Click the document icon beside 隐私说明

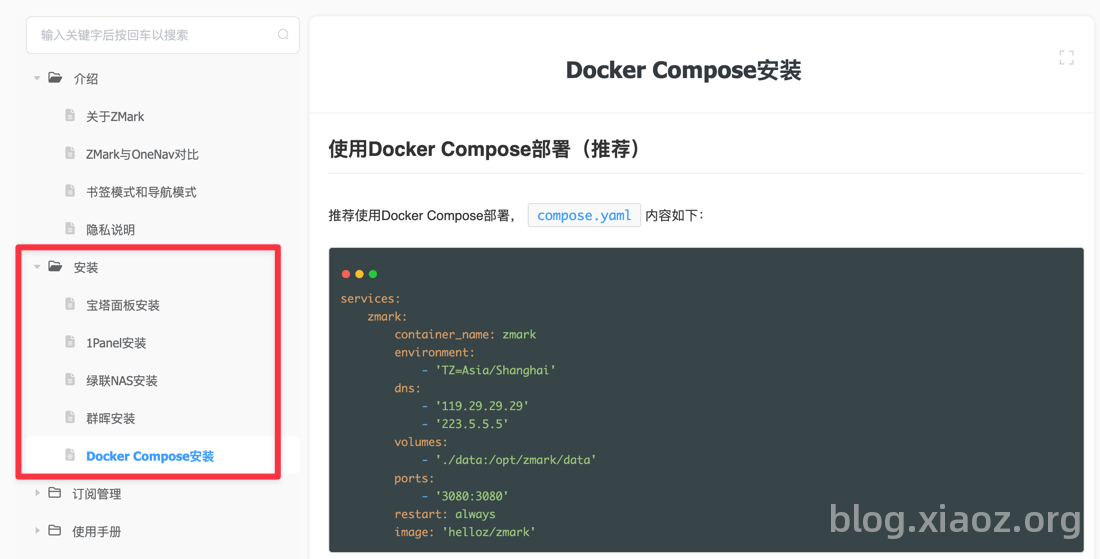[70, 229]
